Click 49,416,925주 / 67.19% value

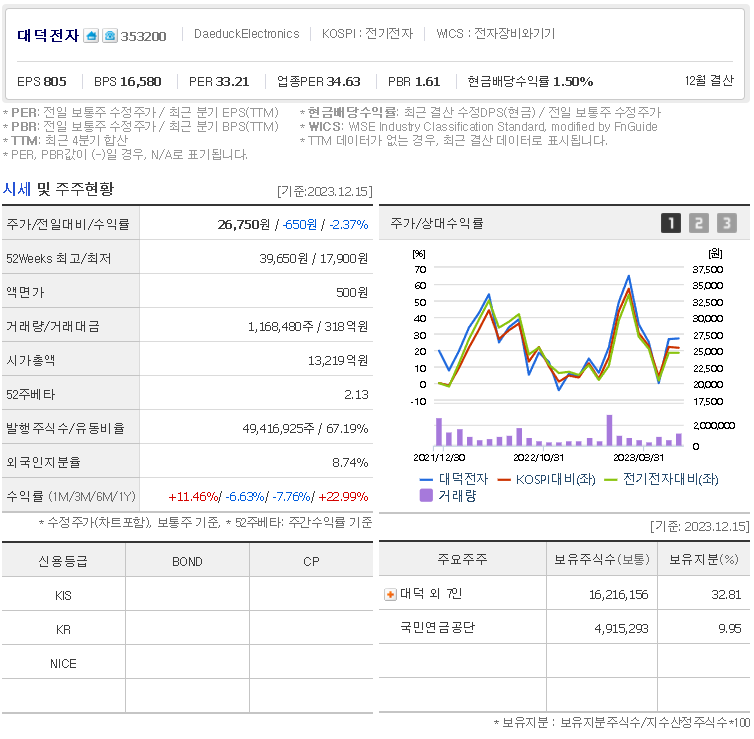tap(305, 428)
